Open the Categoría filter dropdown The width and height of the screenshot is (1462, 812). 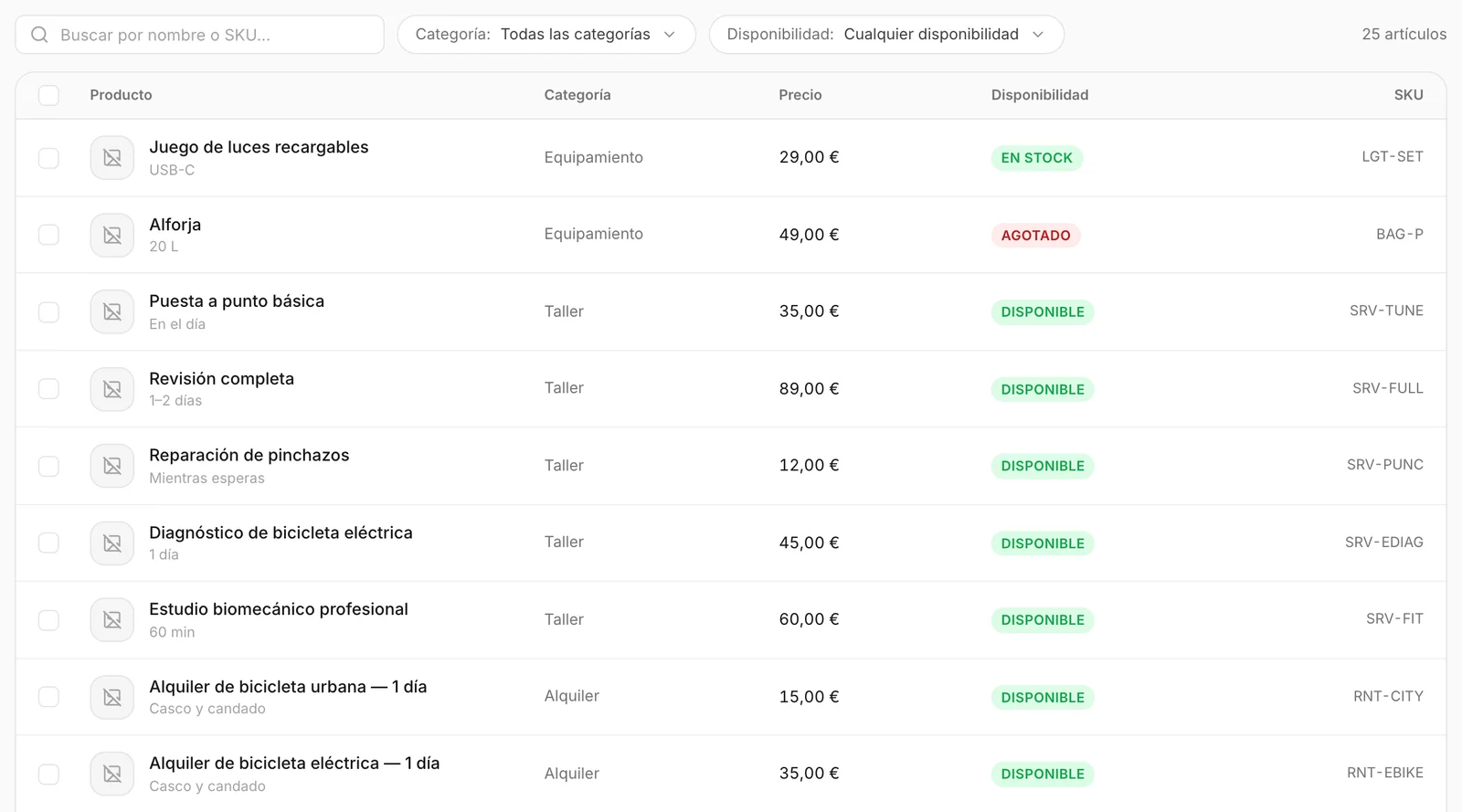pyautogui.click(x=546, y=35)
